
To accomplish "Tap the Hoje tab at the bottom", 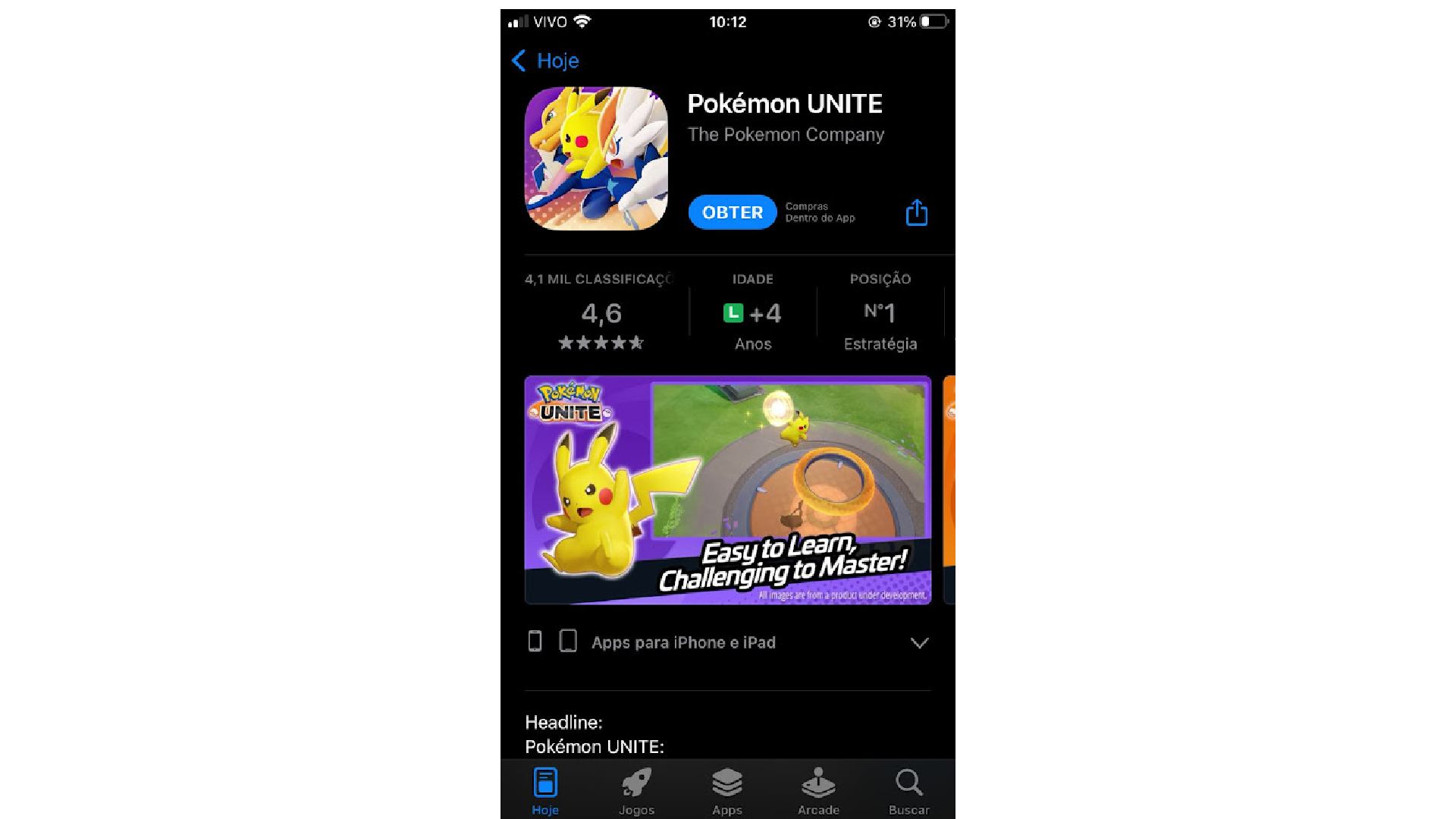I will tap(545, 790).
